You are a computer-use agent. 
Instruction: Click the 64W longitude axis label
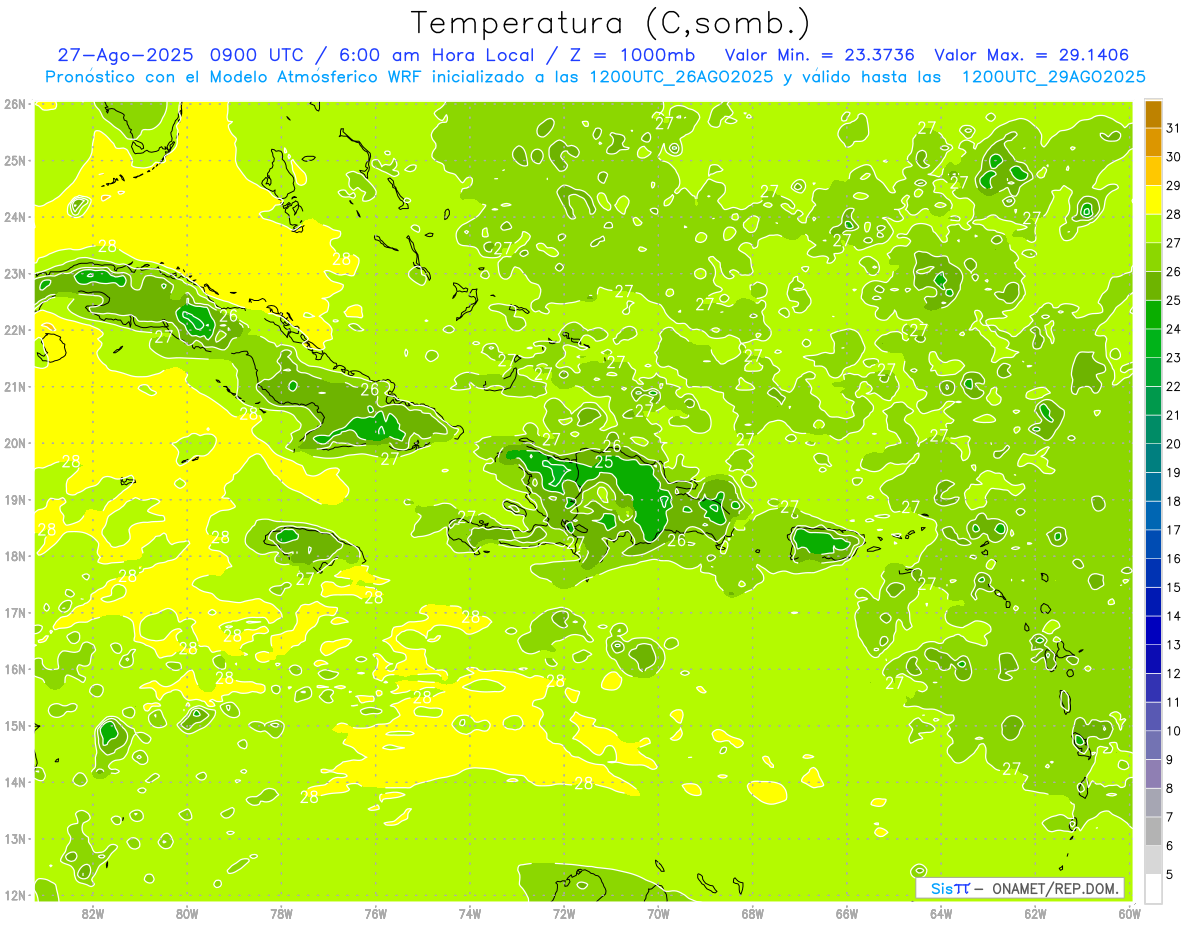(941, 913)
